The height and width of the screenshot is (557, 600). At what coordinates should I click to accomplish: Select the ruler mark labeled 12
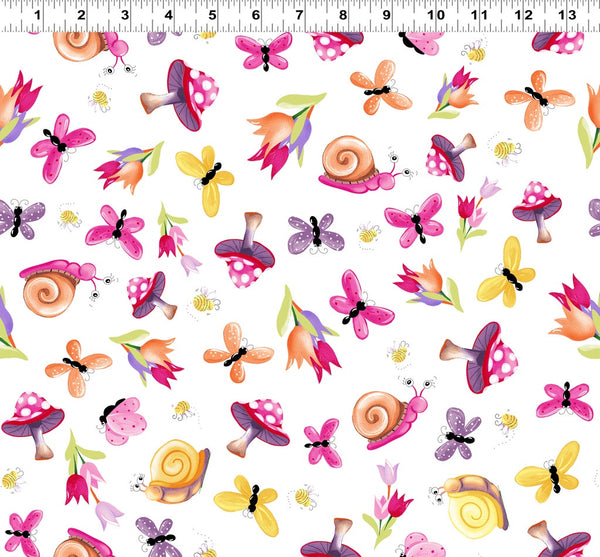(x=523, y=16)
